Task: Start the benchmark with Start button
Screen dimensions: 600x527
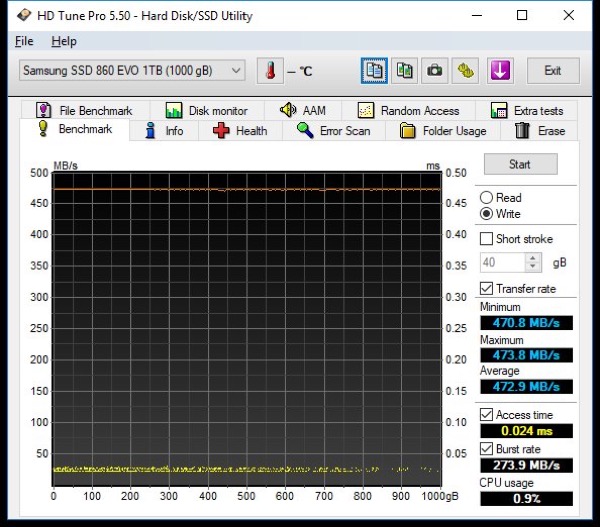Action: pos(520,164)
